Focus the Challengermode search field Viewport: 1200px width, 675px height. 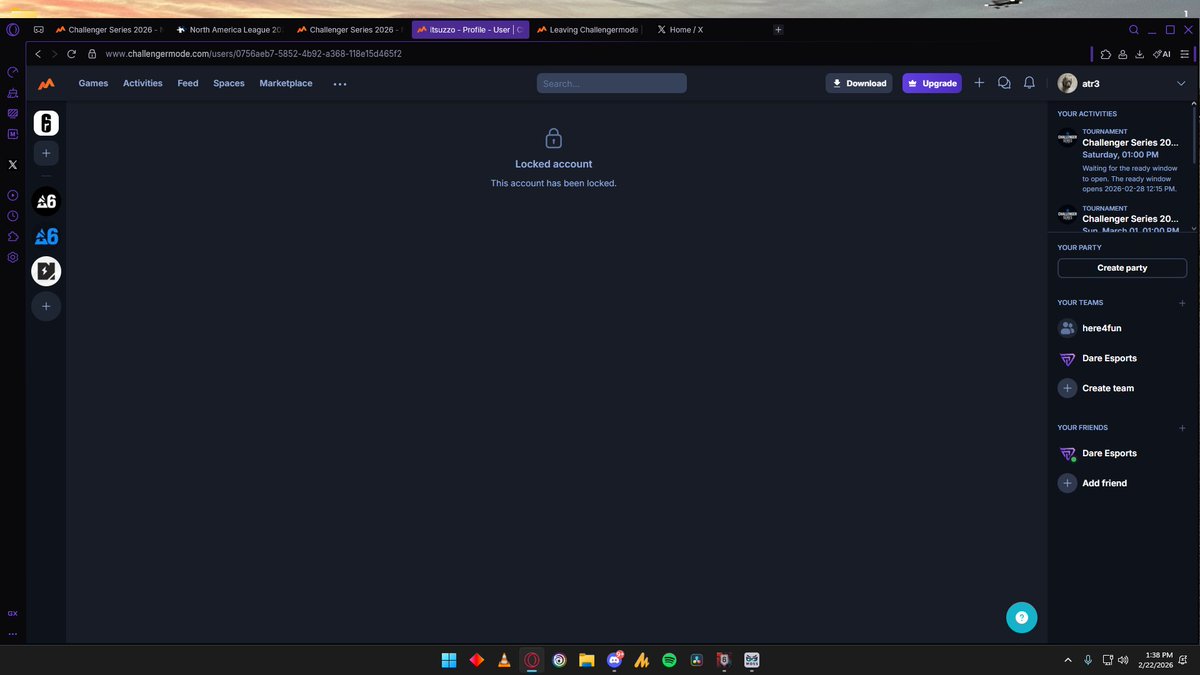pos(611,84)
